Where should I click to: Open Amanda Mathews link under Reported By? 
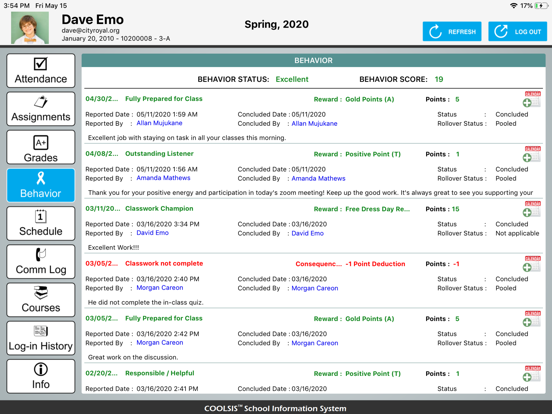tap(163, 178)
